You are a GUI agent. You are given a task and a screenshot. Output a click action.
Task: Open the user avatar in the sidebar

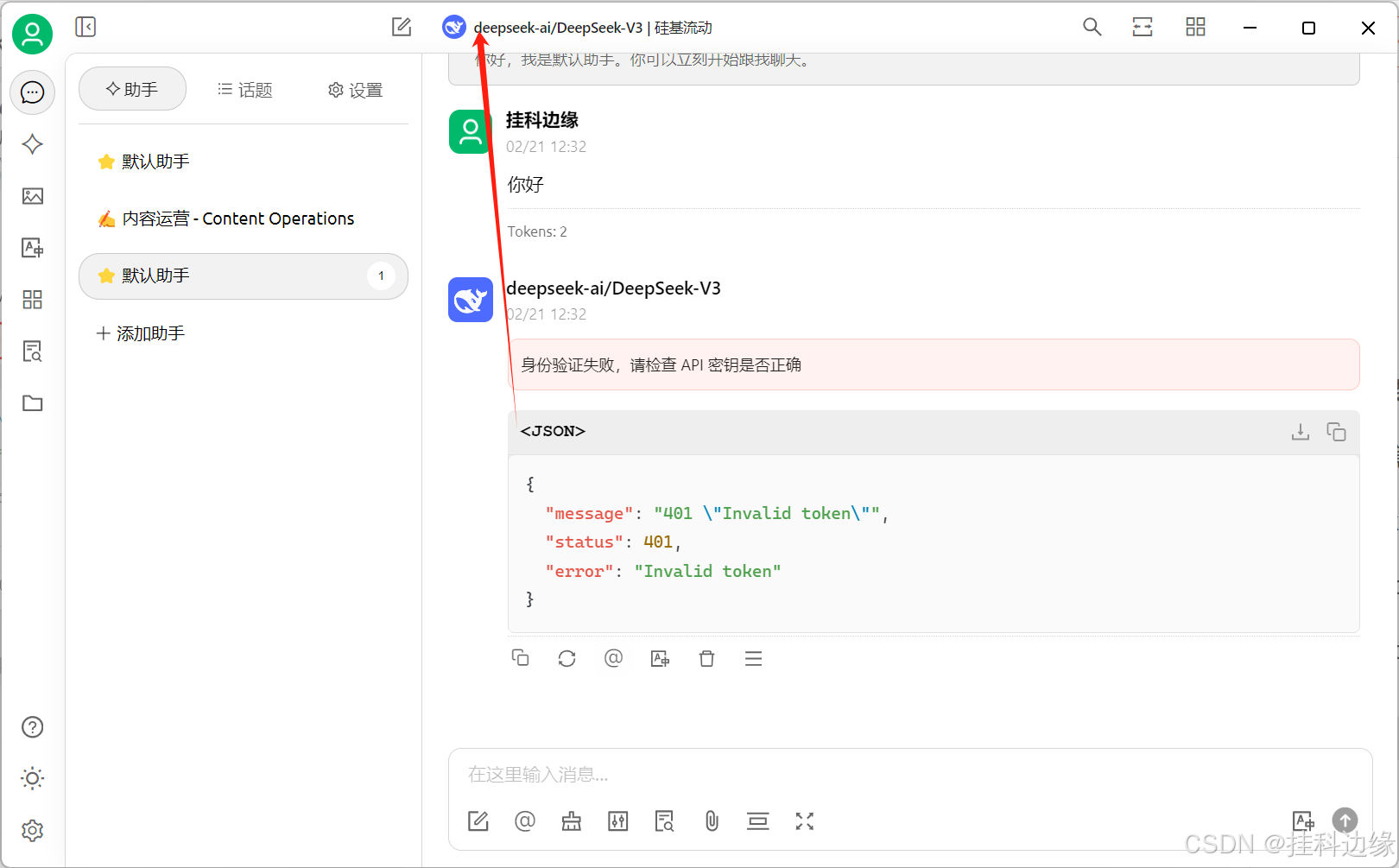(33, 34)
